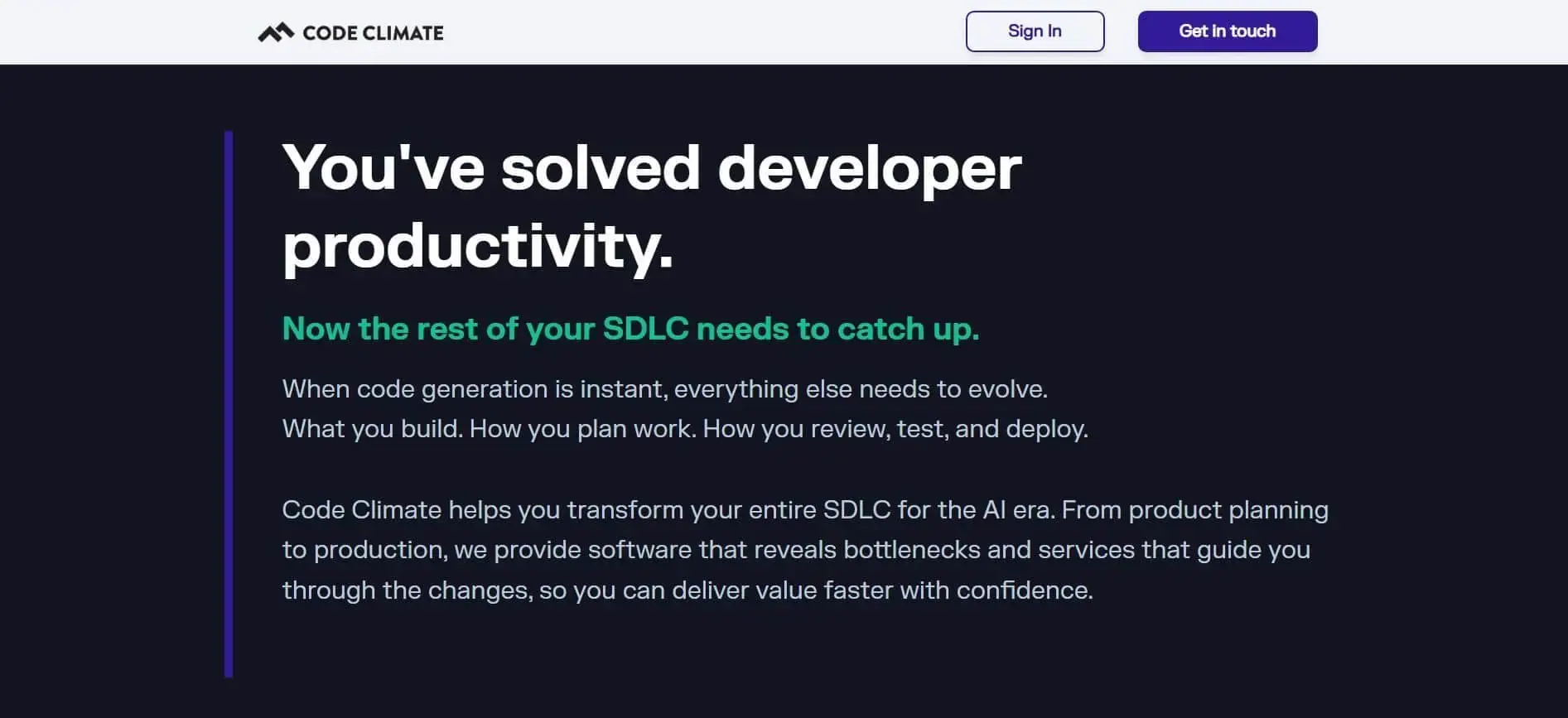Click the dark logo mark beside brand name
1568x718 pixels.
(x=275, y=31)
